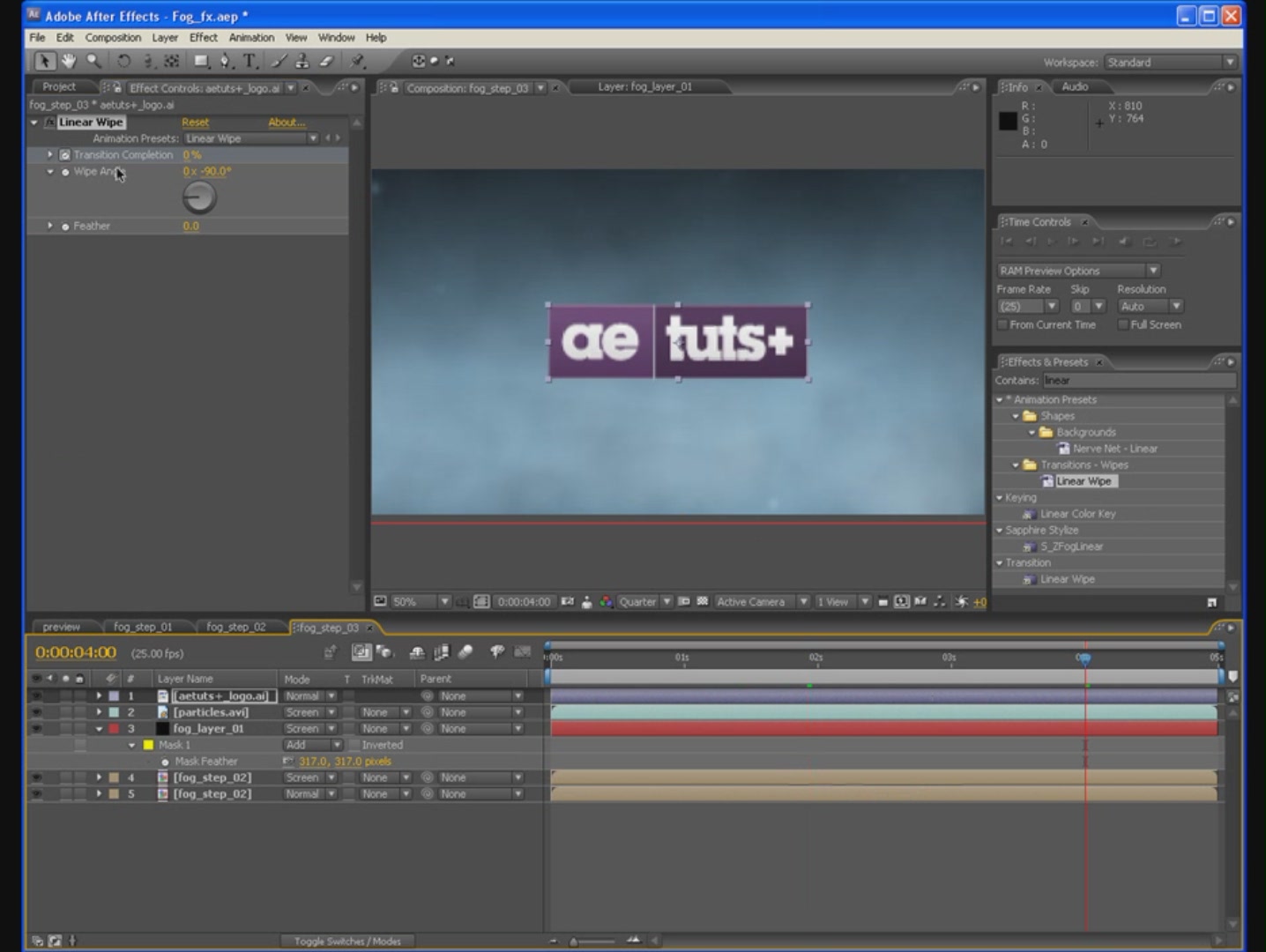This screenshot has height=952, width=1266.
Task: Switch to fog_step_01 timeline tab
Action: [x=143, y=628]
